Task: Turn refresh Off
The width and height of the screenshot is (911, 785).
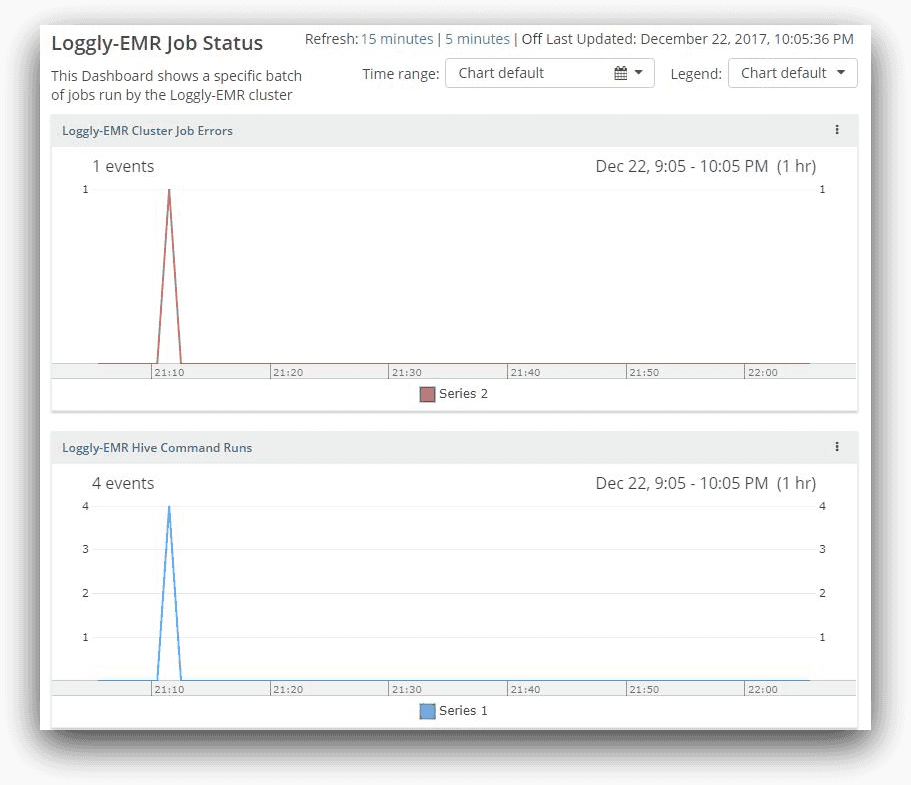Action: point(532,39)
